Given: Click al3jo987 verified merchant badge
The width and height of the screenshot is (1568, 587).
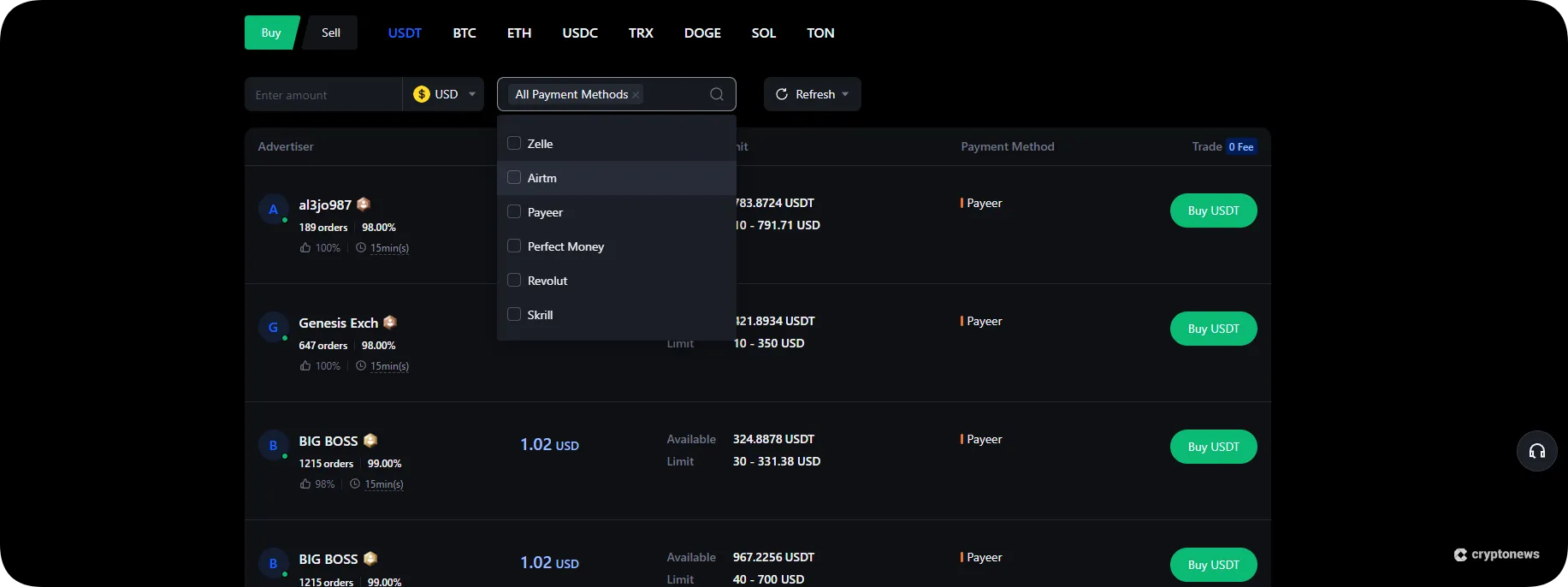Looking at the screenshot, I should coord(364,204).
